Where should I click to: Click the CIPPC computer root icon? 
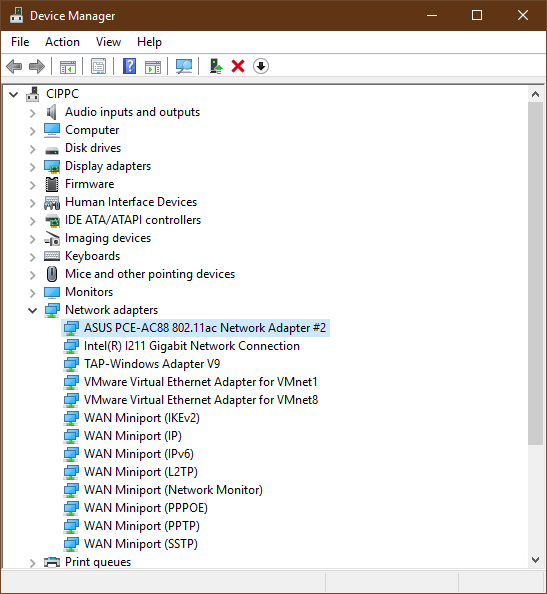click(33, 94)
